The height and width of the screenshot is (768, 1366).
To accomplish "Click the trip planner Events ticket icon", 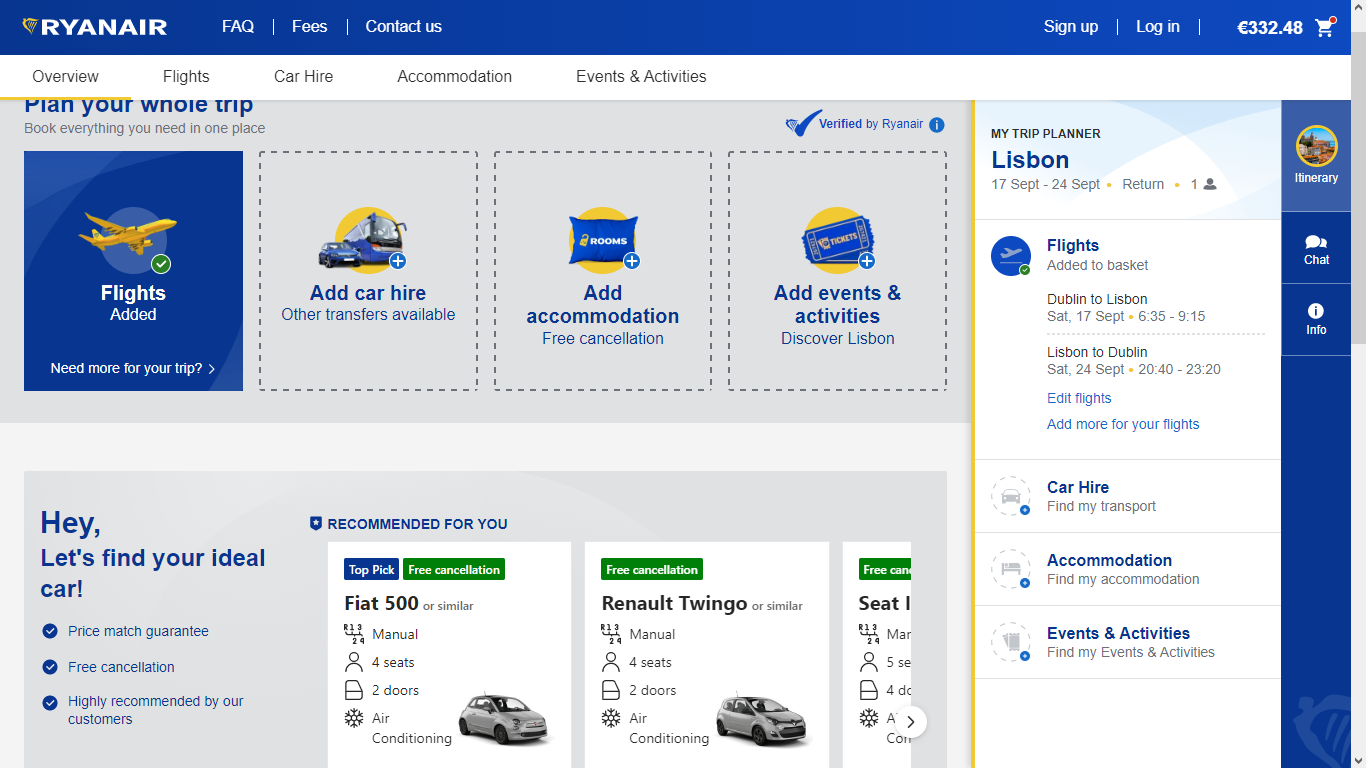I will tap(1011, 642).
